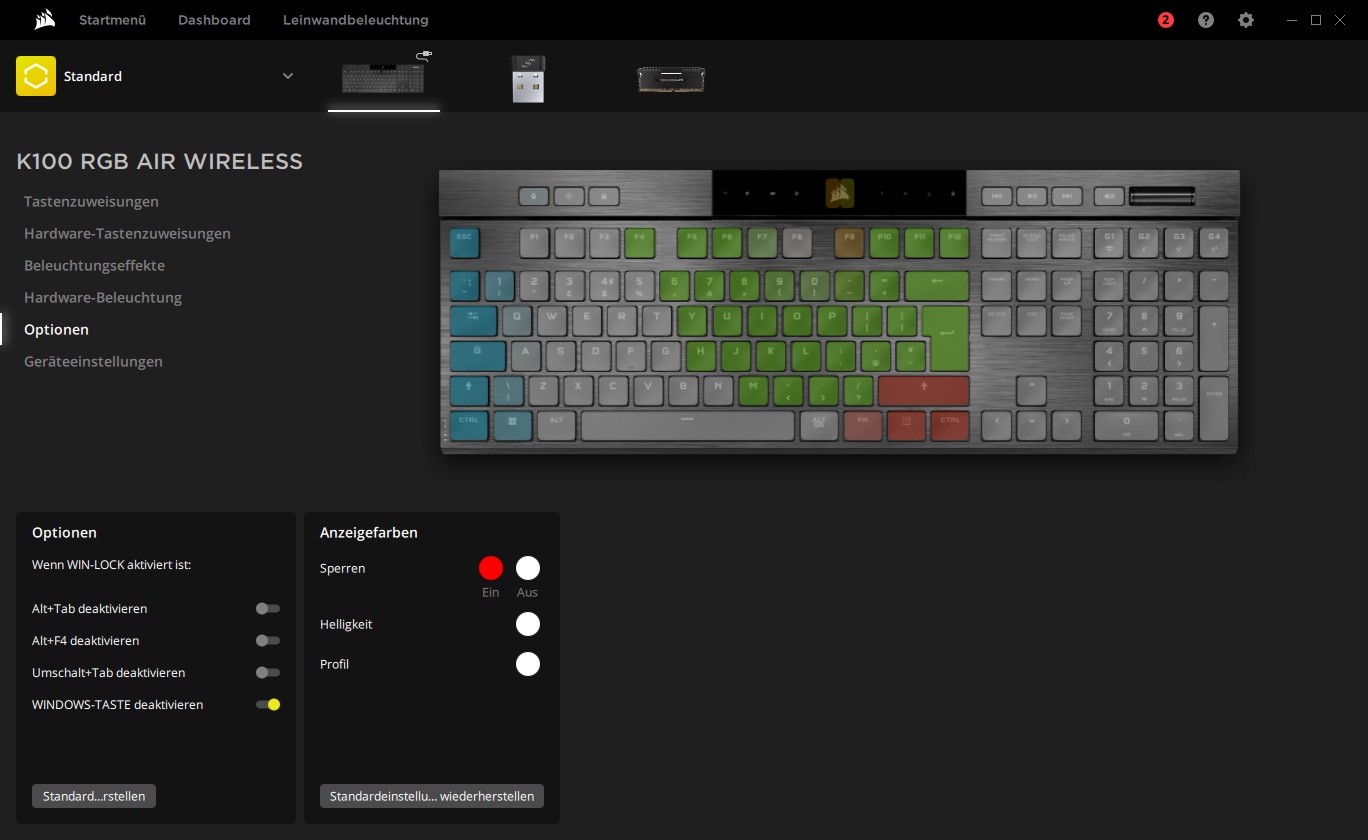Viewport: 1368px width, 840px height.
Task: Click the previous track media key
Action: (997, 196)
